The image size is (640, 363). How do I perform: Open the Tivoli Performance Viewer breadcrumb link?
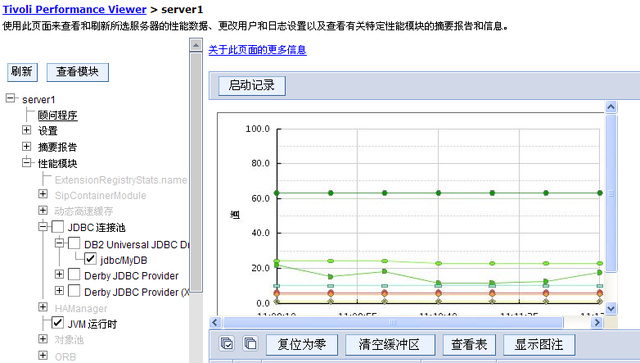point(75,9)
